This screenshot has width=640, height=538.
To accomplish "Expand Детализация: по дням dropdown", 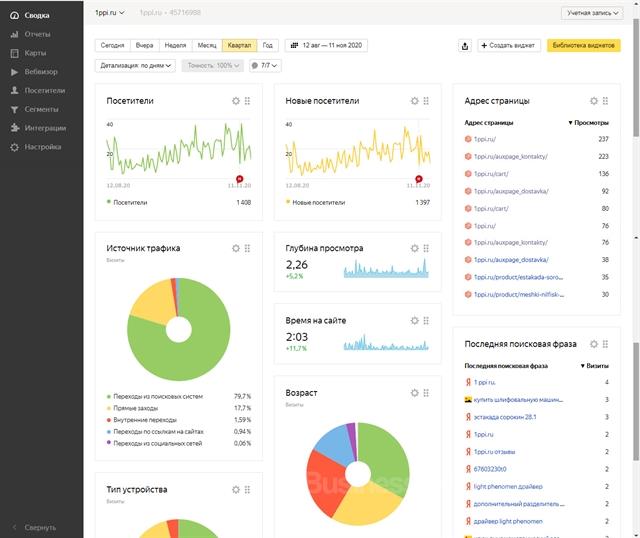I will click(x=137, y=66).
